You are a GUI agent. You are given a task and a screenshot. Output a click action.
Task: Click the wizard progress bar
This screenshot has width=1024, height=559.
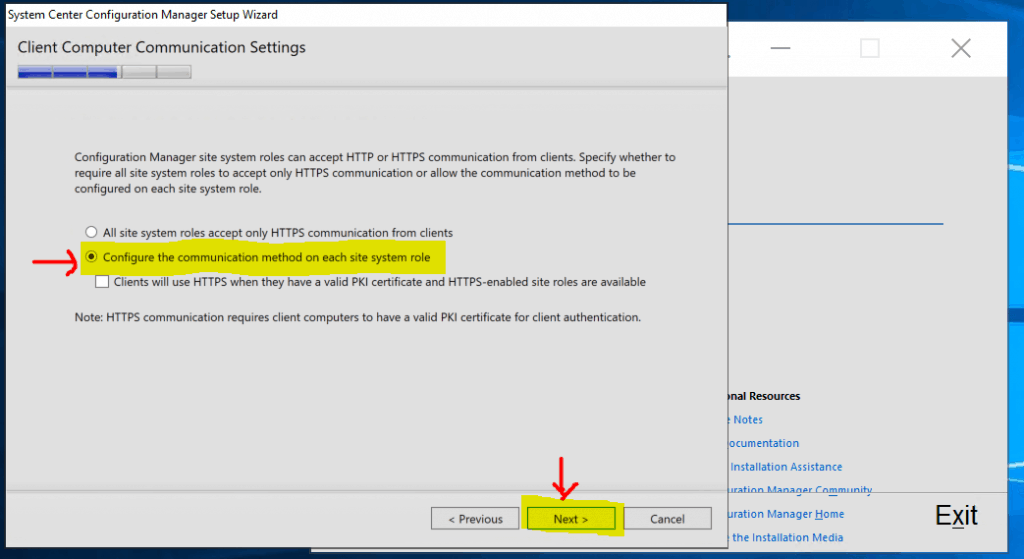pyautogui.click(x=104, y=72)
